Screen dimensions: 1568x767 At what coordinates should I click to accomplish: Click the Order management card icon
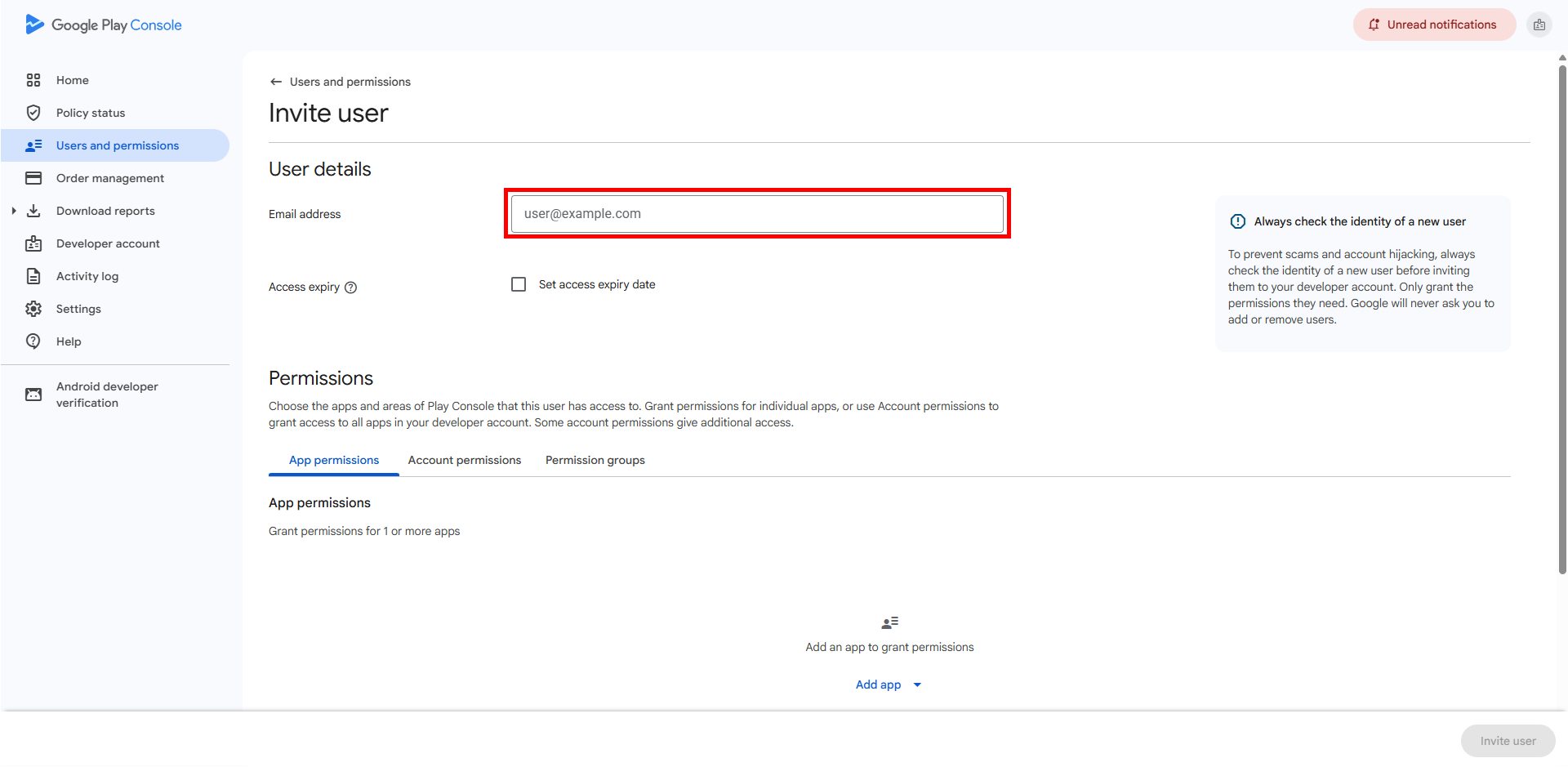(33, 178)
